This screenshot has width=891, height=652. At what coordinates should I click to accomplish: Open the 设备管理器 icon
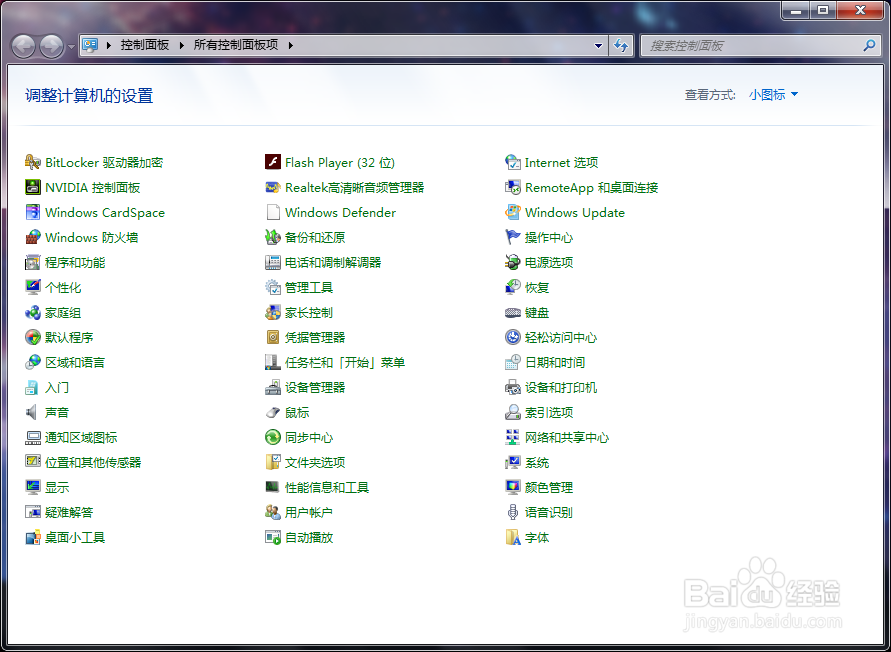273,388
